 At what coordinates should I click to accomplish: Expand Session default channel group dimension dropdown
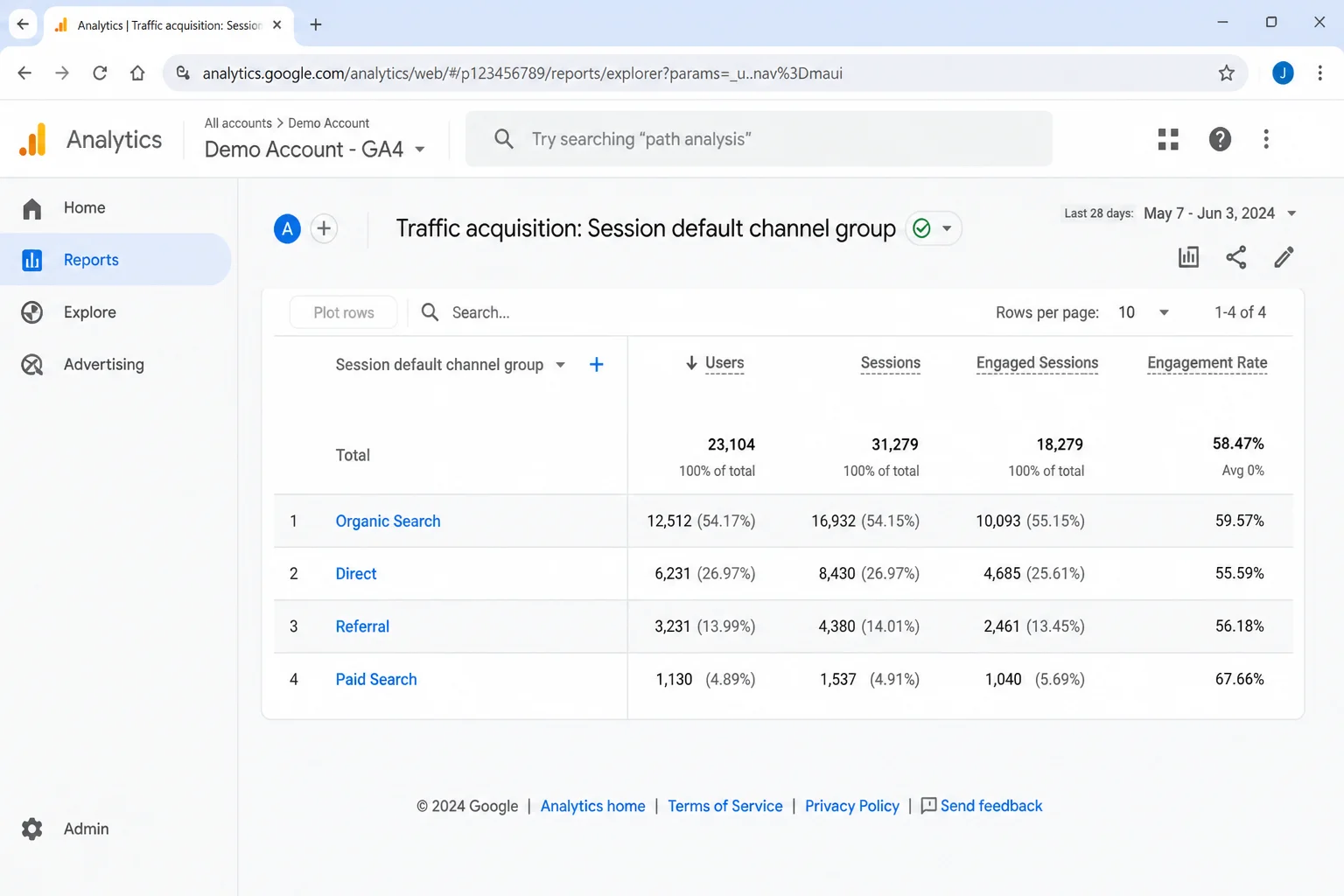[560, 365]
